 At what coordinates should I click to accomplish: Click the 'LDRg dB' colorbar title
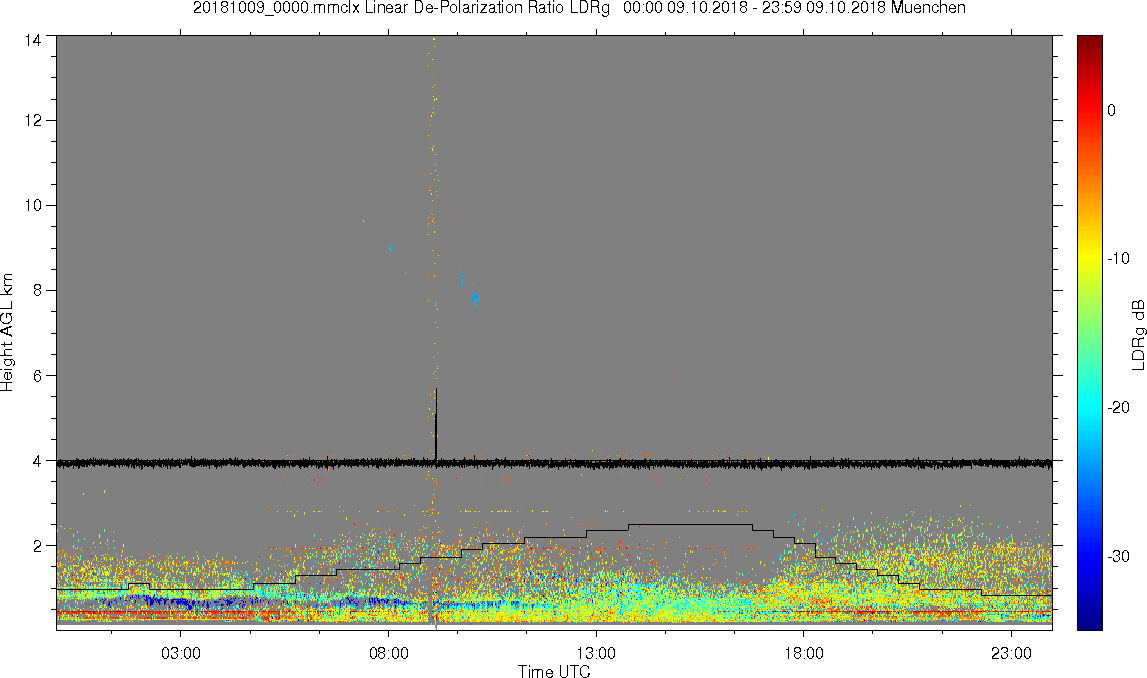click(x=1137, y=334)
